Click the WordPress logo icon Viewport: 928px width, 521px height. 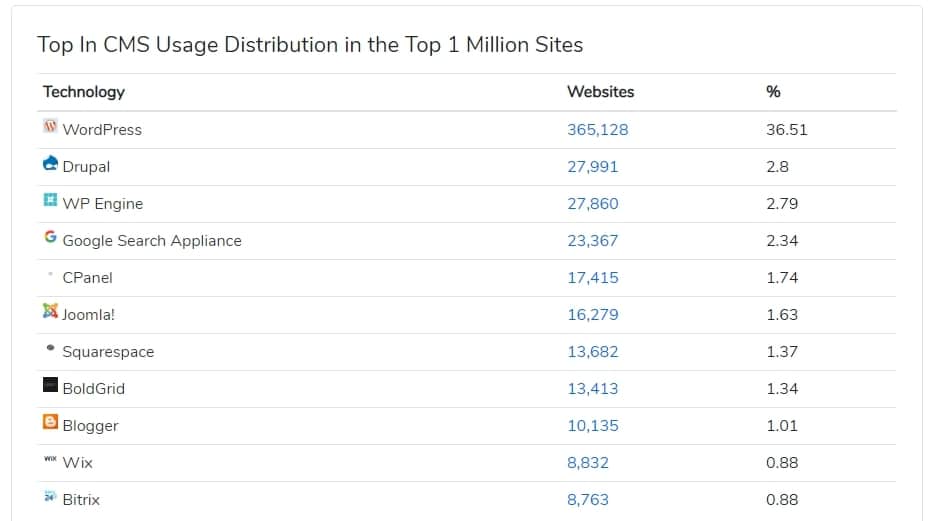tap(50, 126)
